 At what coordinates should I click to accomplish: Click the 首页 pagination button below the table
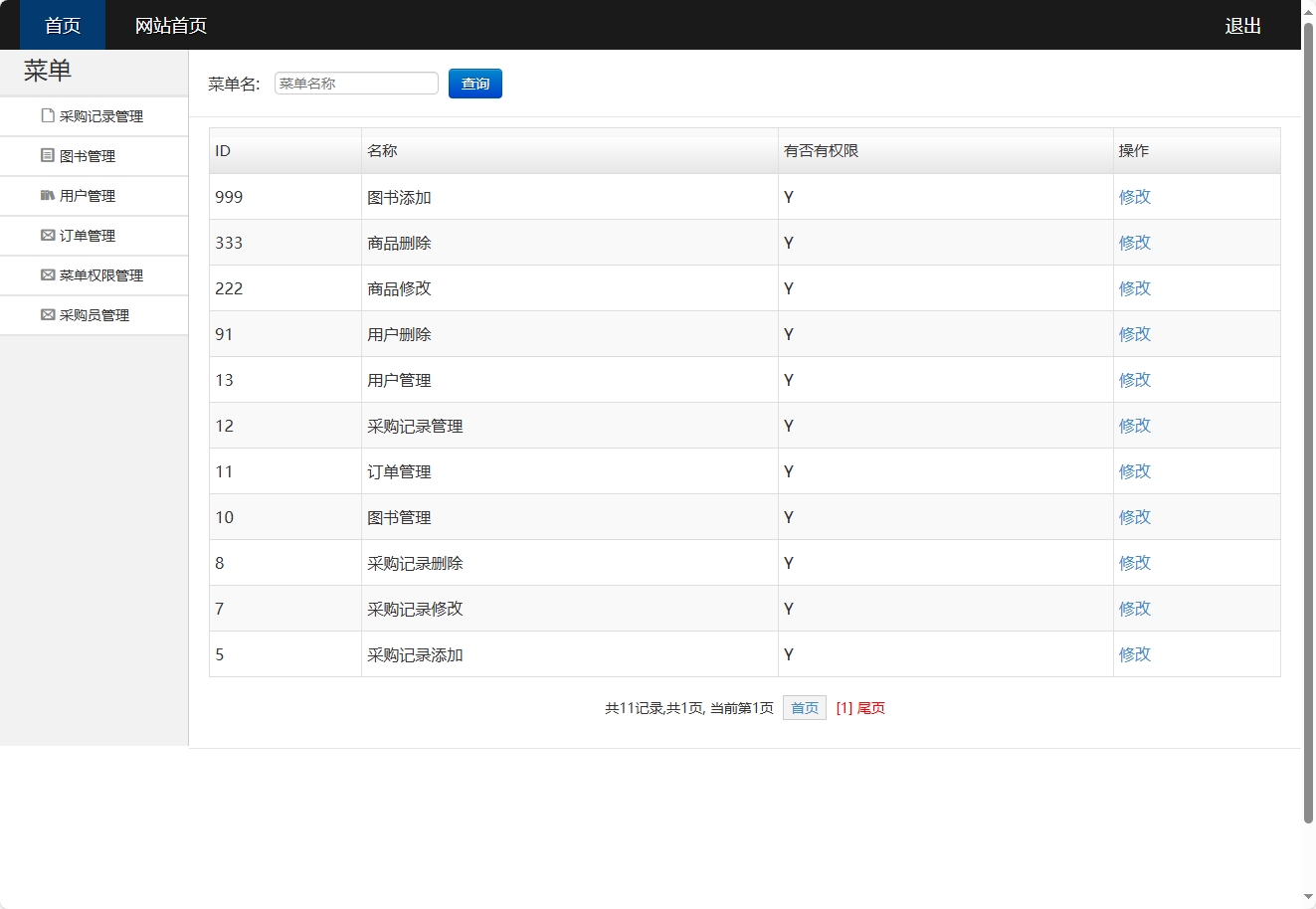pyautogui.click(x=804, y=707)
